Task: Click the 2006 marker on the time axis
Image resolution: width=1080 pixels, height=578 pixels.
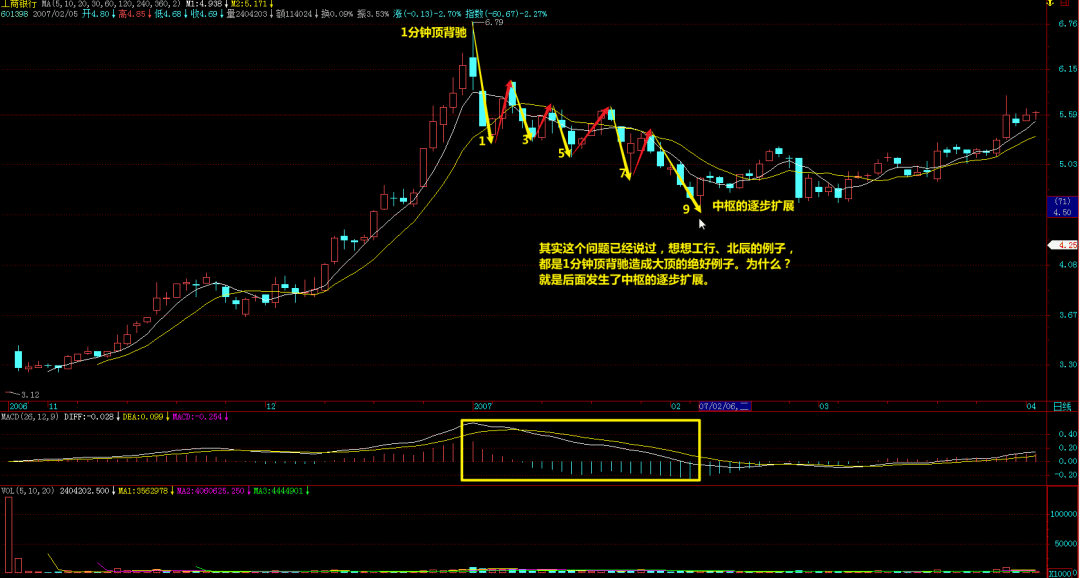Action: tap(17, 406)
